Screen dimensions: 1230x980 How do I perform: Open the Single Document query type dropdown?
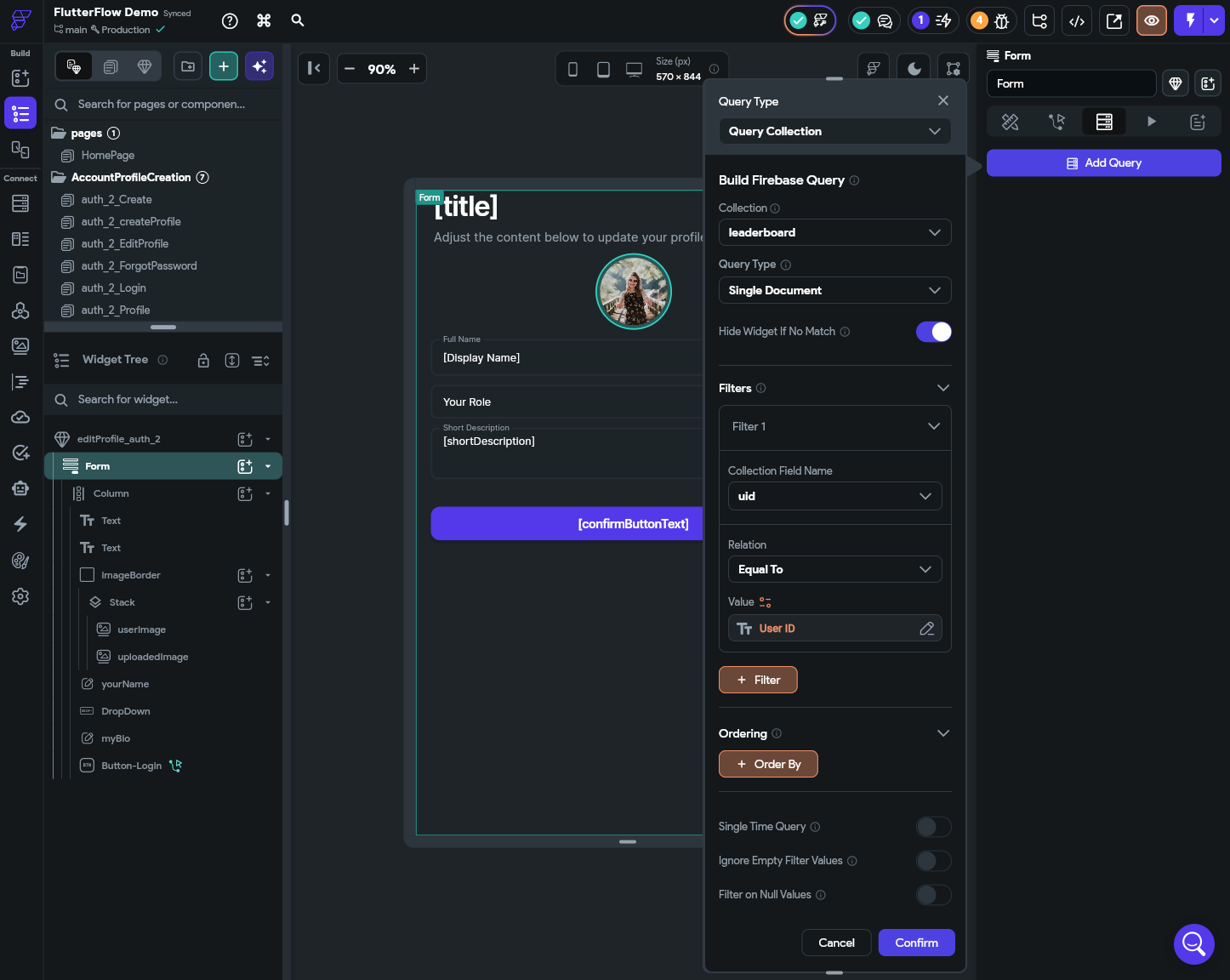(x=834, y=290)
